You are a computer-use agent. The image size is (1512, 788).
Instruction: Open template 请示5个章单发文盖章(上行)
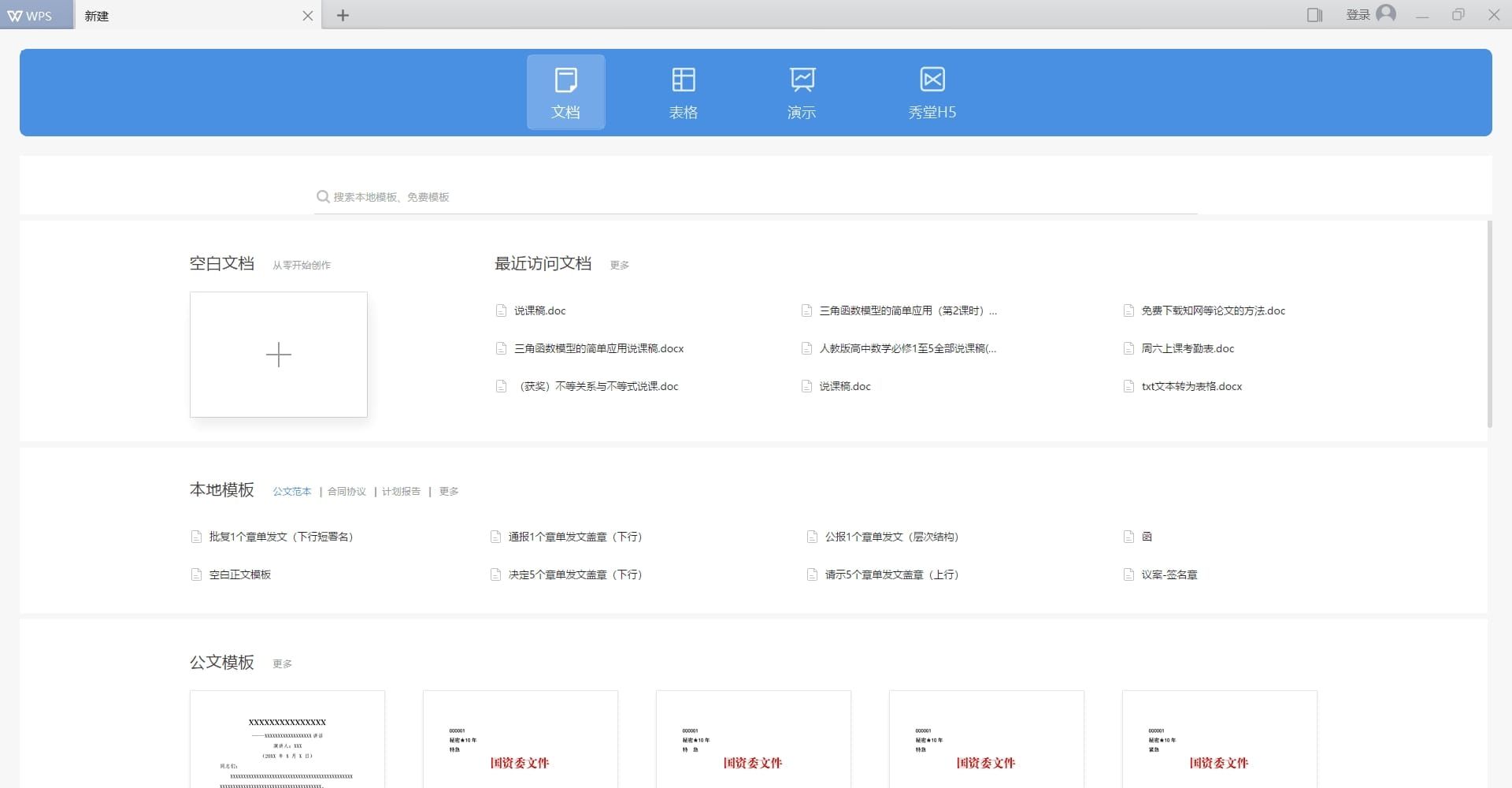[x=891, y=574]
